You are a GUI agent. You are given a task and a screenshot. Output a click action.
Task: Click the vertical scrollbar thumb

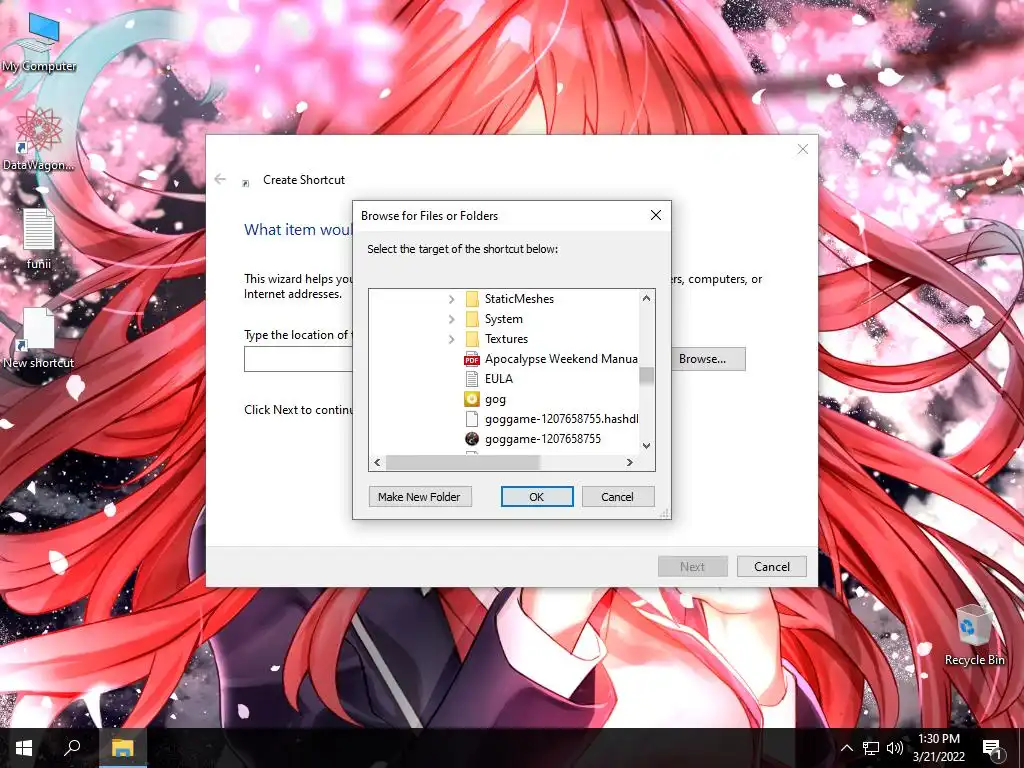pos(647,376)
